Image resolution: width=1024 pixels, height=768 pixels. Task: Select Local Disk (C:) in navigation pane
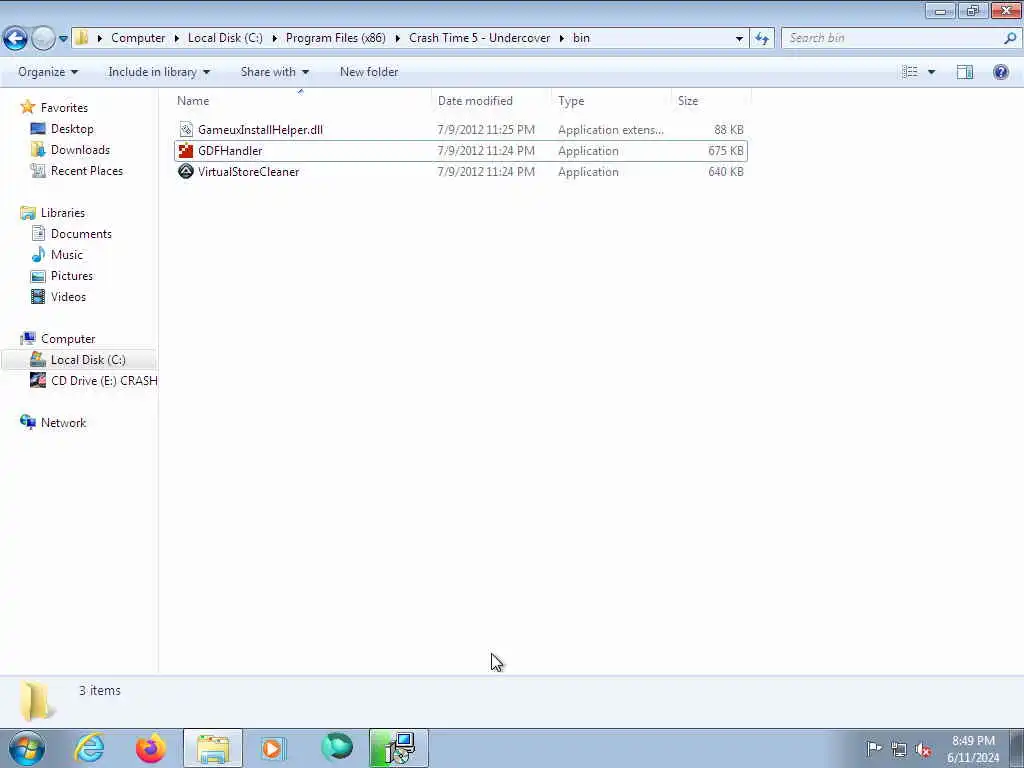88,360
